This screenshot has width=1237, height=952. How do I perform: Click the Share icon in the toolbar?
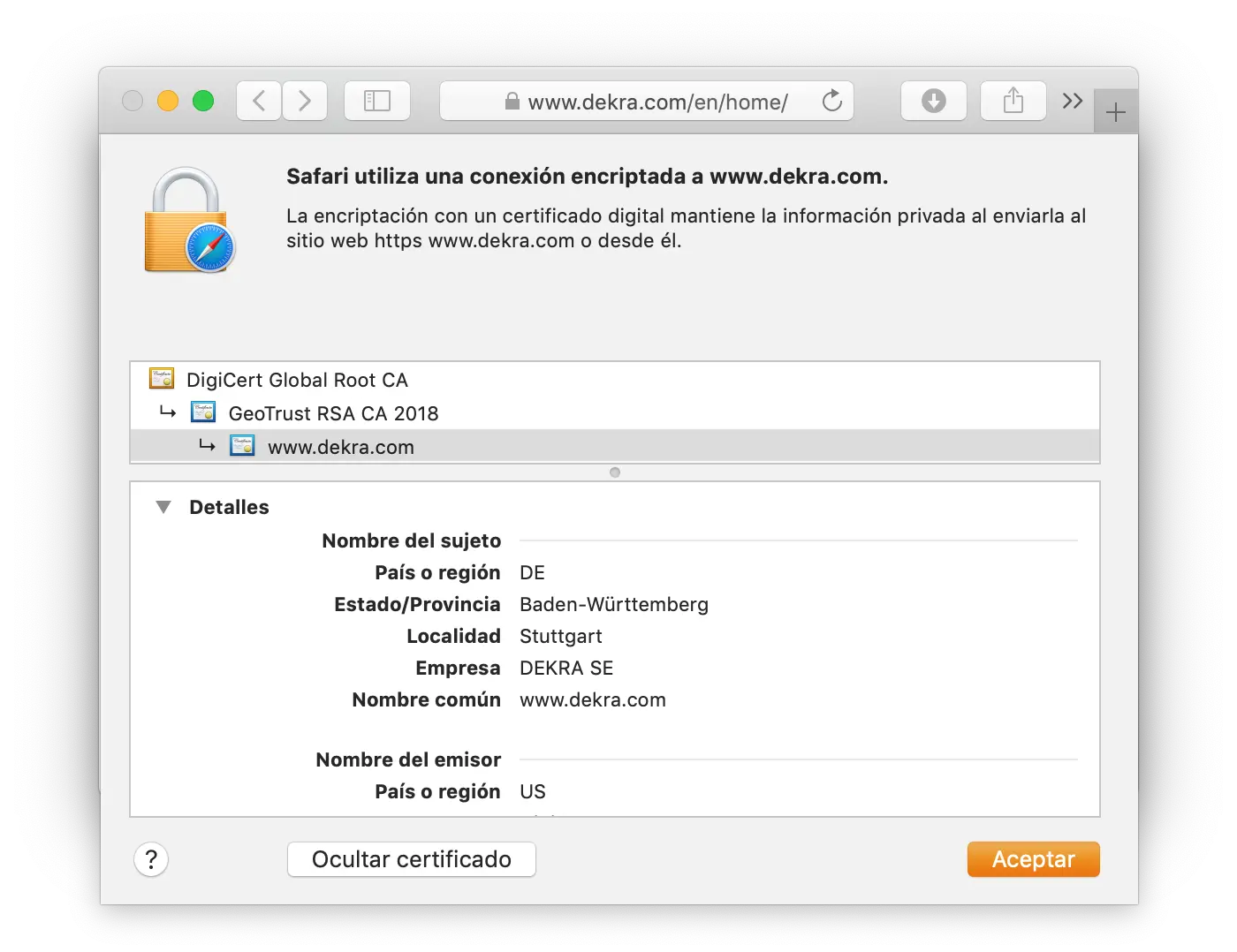point(1013,101)
